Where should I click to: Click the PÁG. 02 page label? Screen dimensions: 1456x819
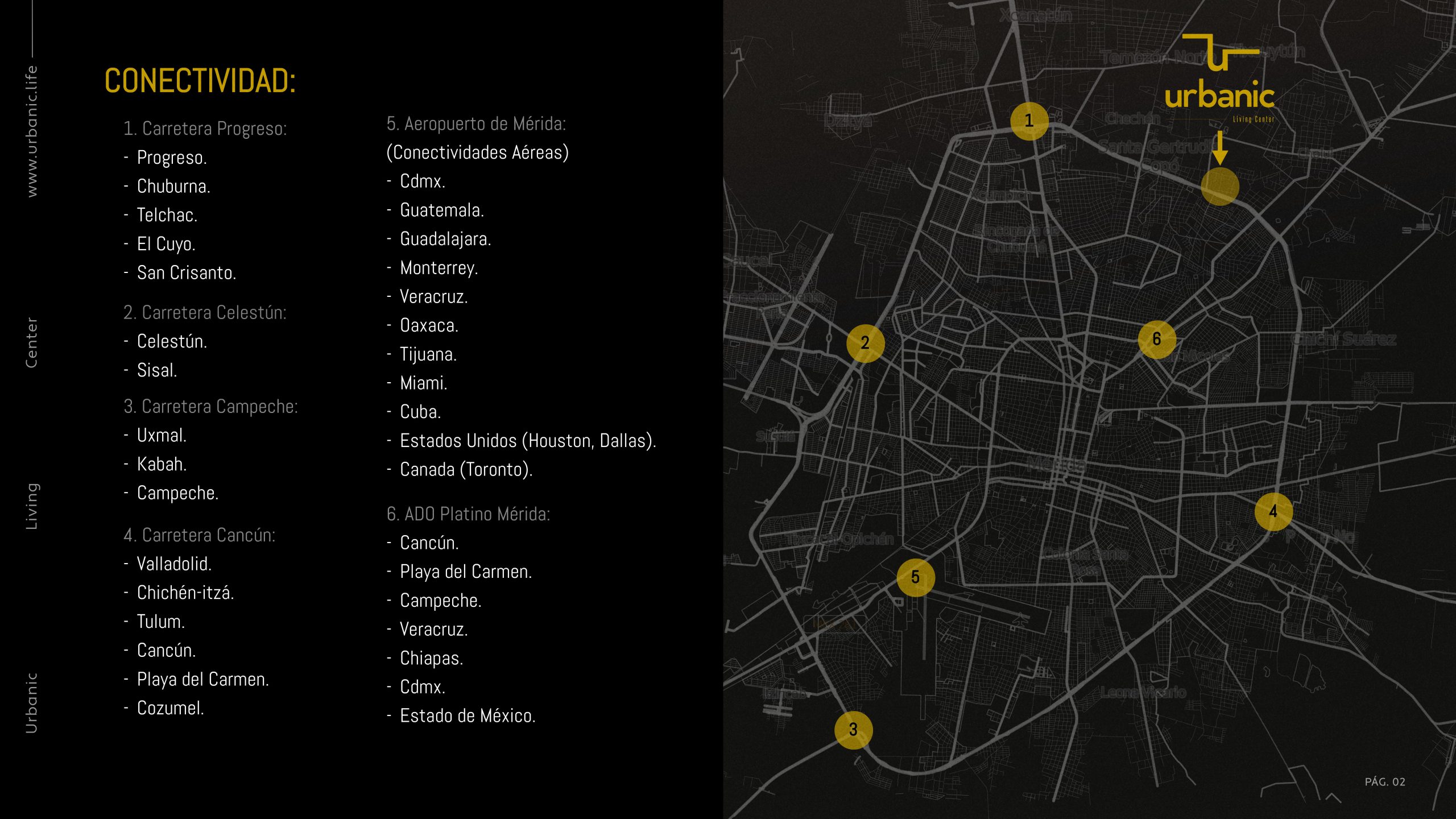(1384, 782)
